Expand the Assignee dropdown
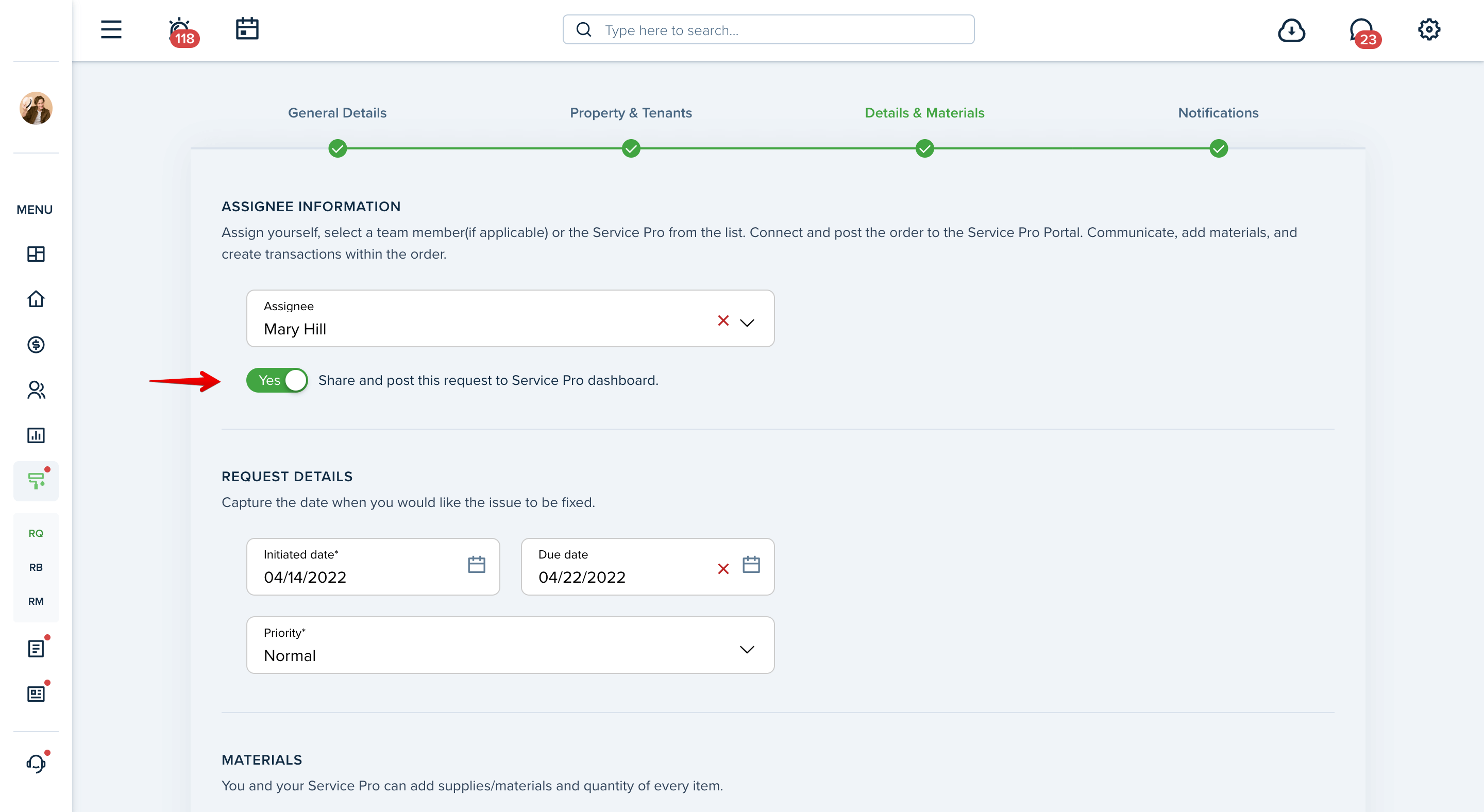 (747, 323)
